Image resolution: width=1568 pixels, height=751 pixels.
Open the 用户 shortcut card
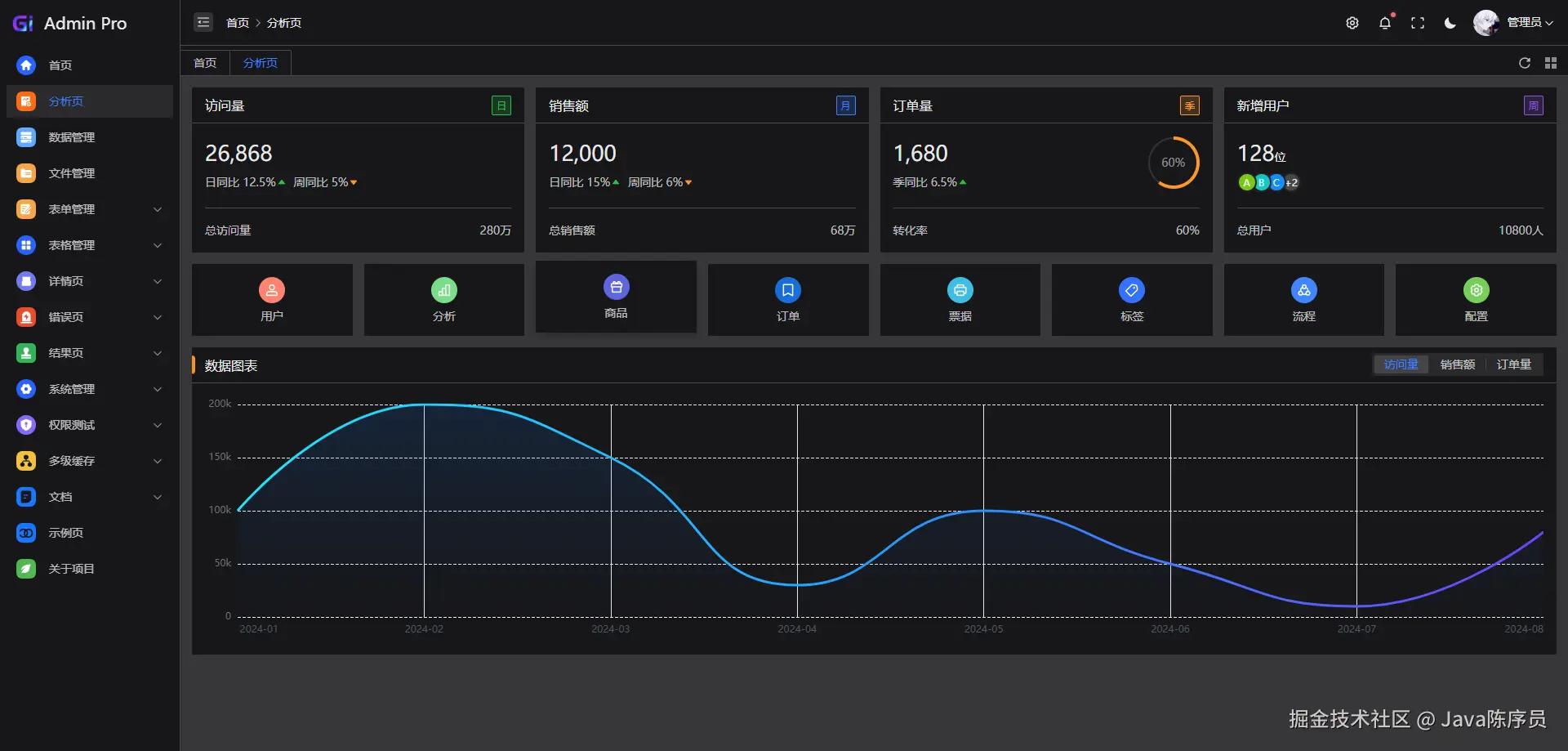[x=272, y=299]
